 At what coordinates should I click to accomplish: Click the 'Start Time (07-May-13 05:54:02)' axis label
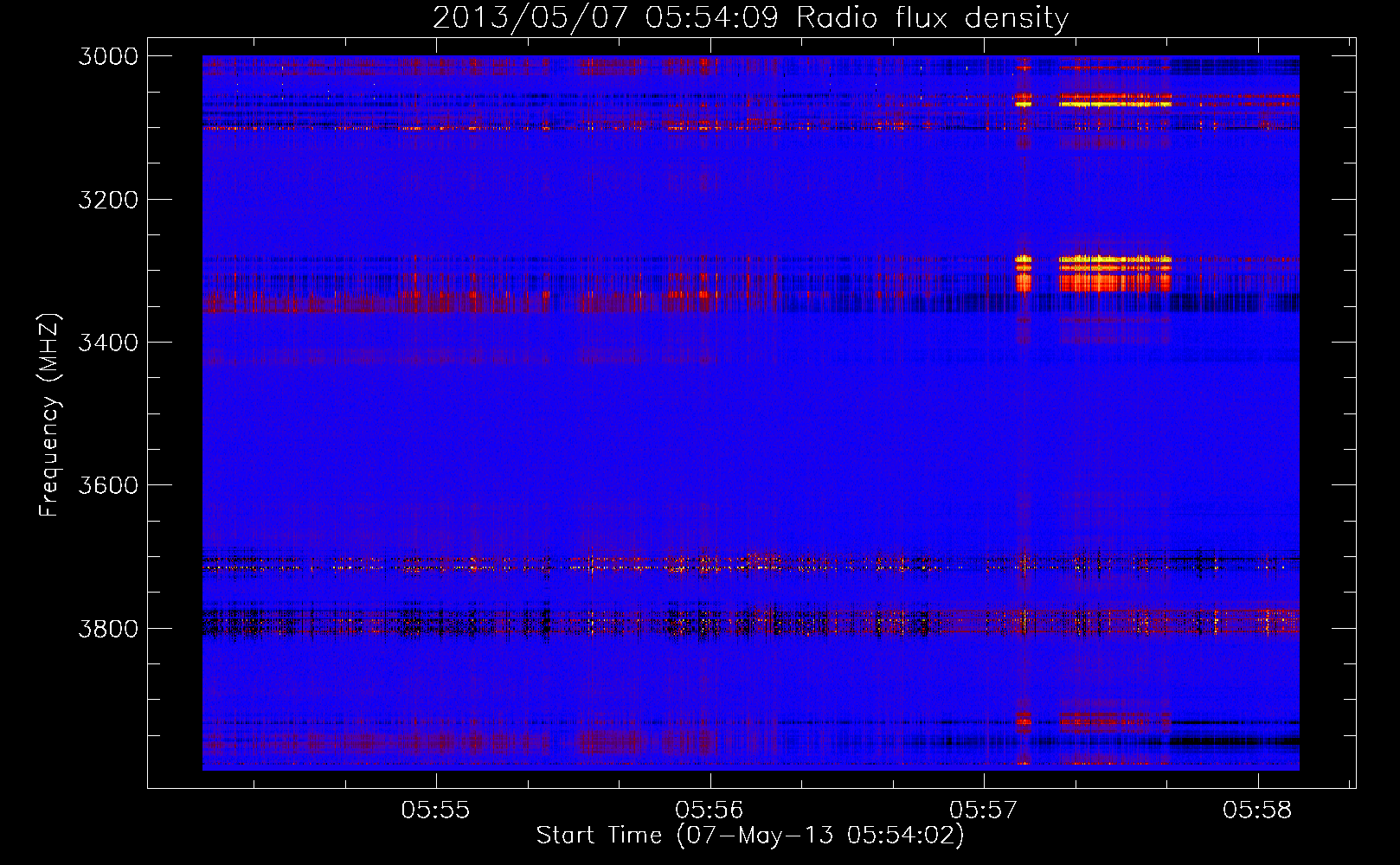[x=749, y=836]
